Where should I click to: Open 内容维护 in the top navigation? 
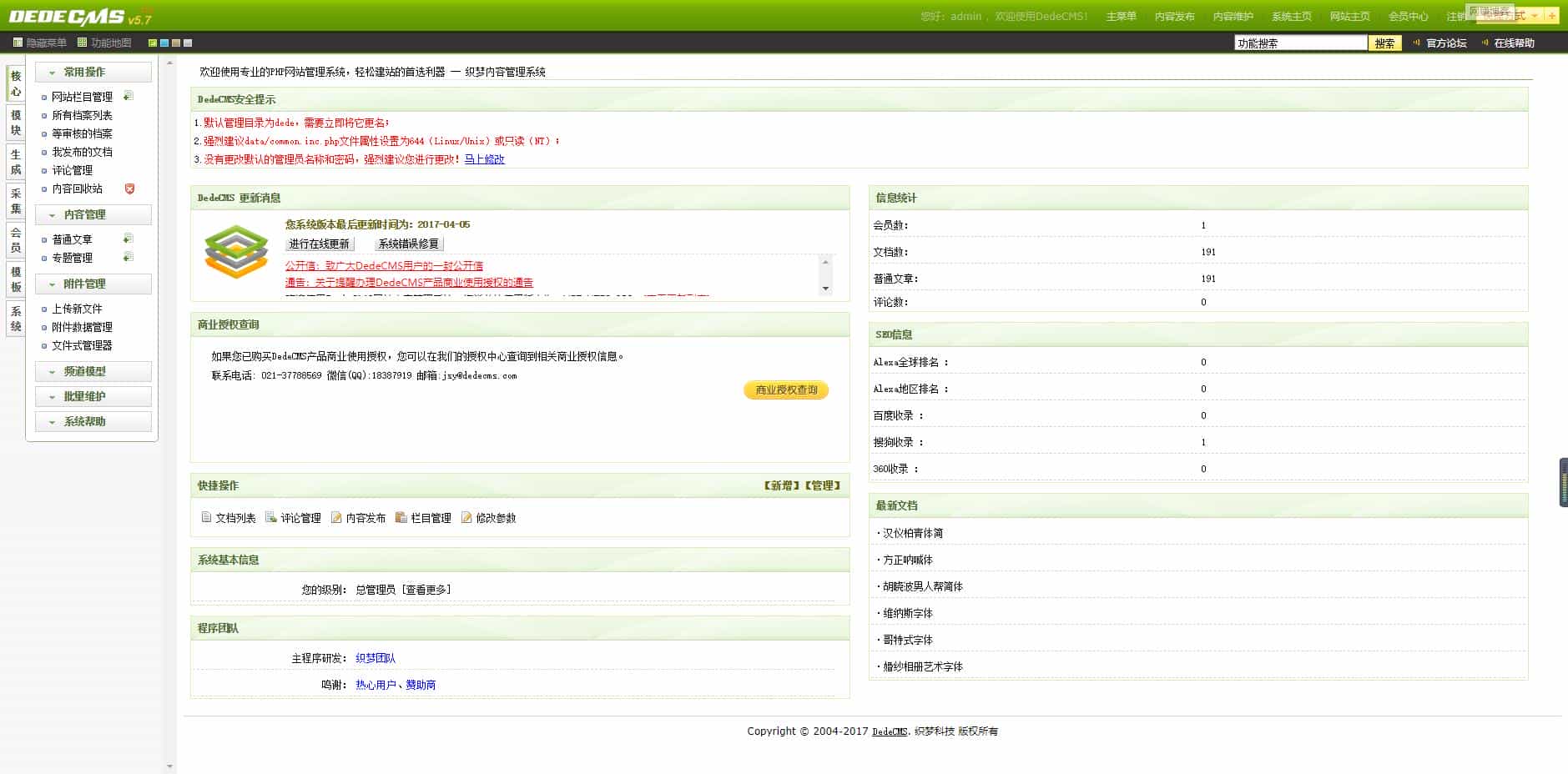[1233, 17]
